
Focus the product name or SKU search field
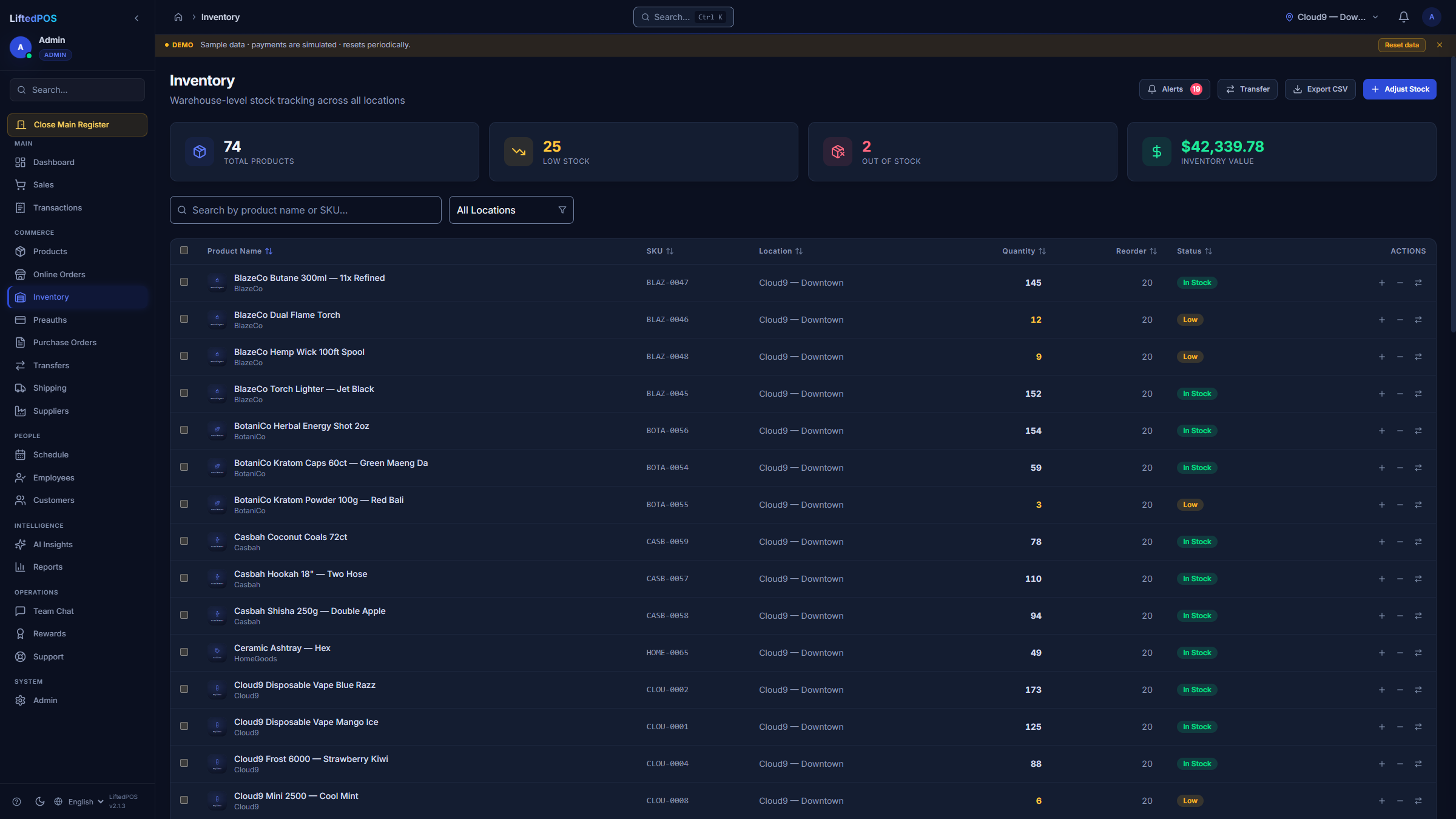click(x=306, y=210)
